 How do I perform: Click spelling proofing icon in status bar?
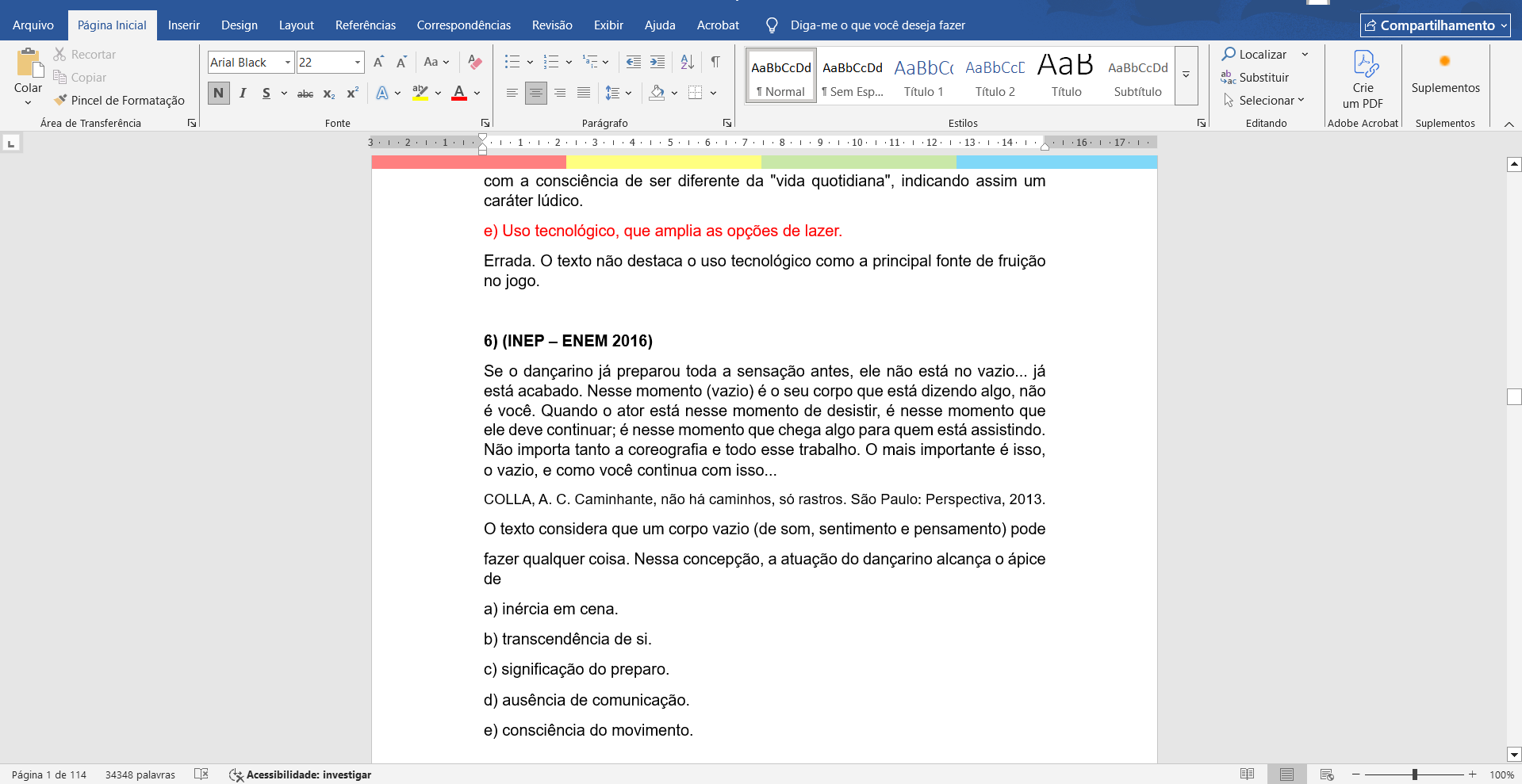click(x=201, y=774)
